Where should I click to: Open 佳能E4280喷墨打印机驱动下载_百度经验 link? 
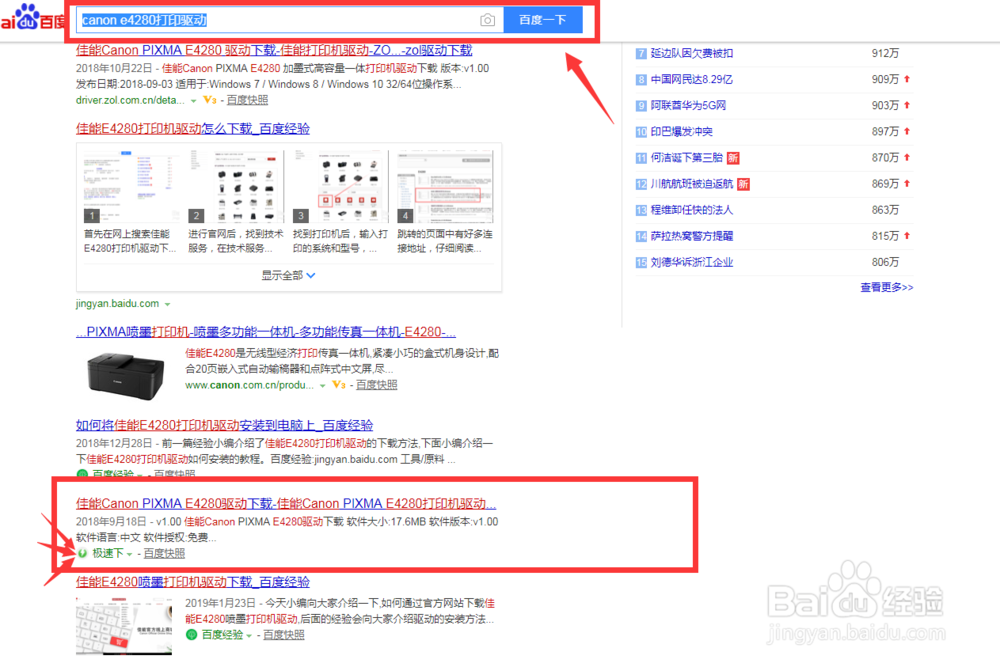pyautogui.click(x=193, y=582)
